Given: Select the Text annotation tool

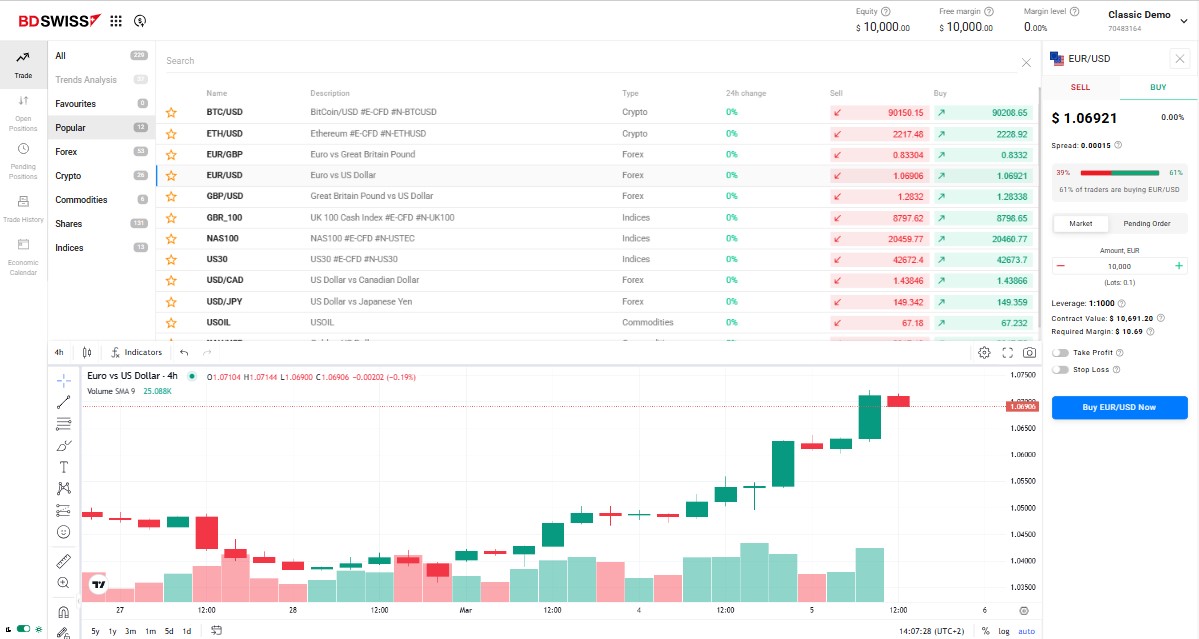Looking at the screenshot, I should 63,467.
